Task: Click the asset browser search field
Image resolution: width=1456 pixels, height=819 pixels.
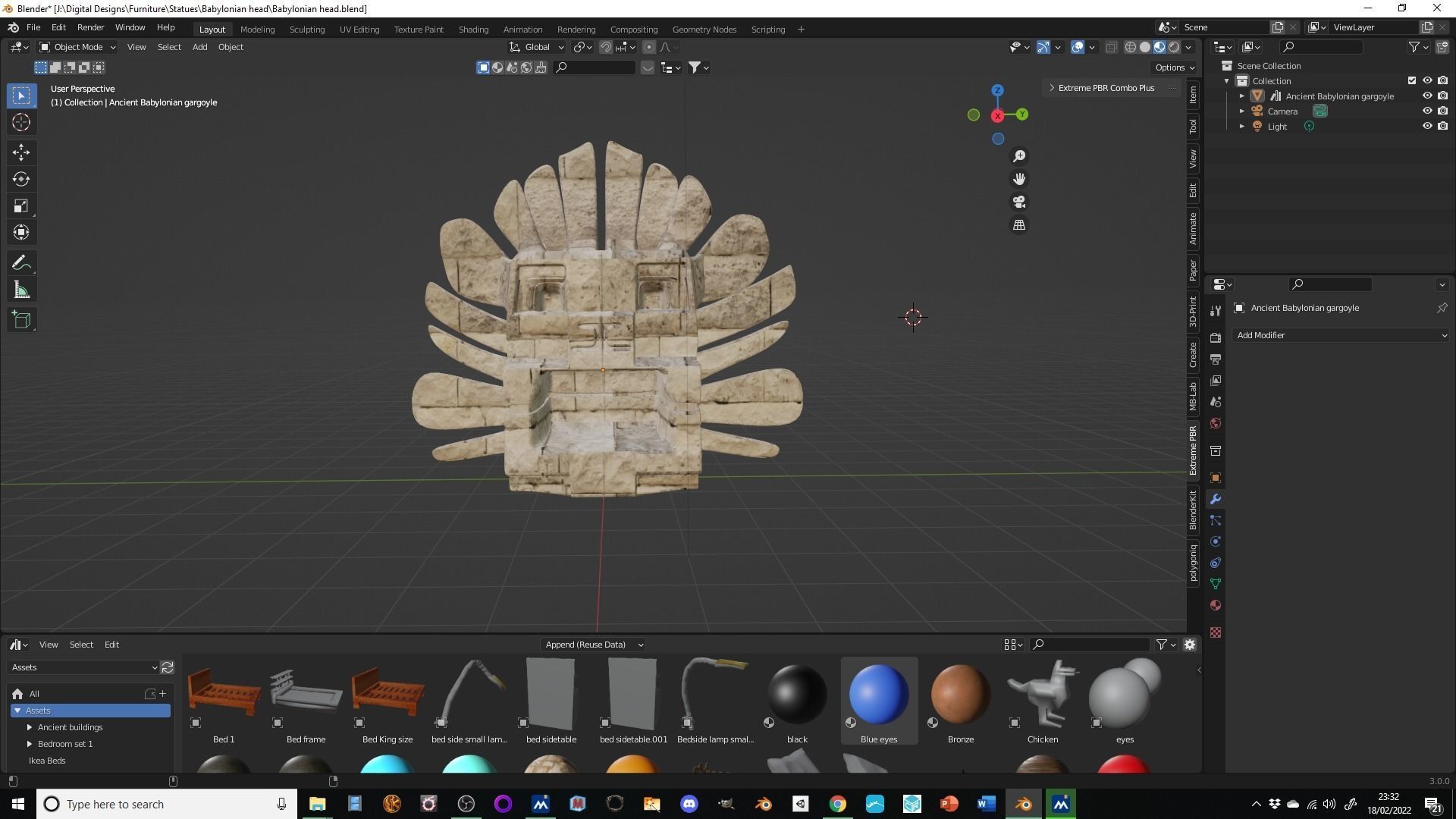Action: click(x=1090, y=645)
